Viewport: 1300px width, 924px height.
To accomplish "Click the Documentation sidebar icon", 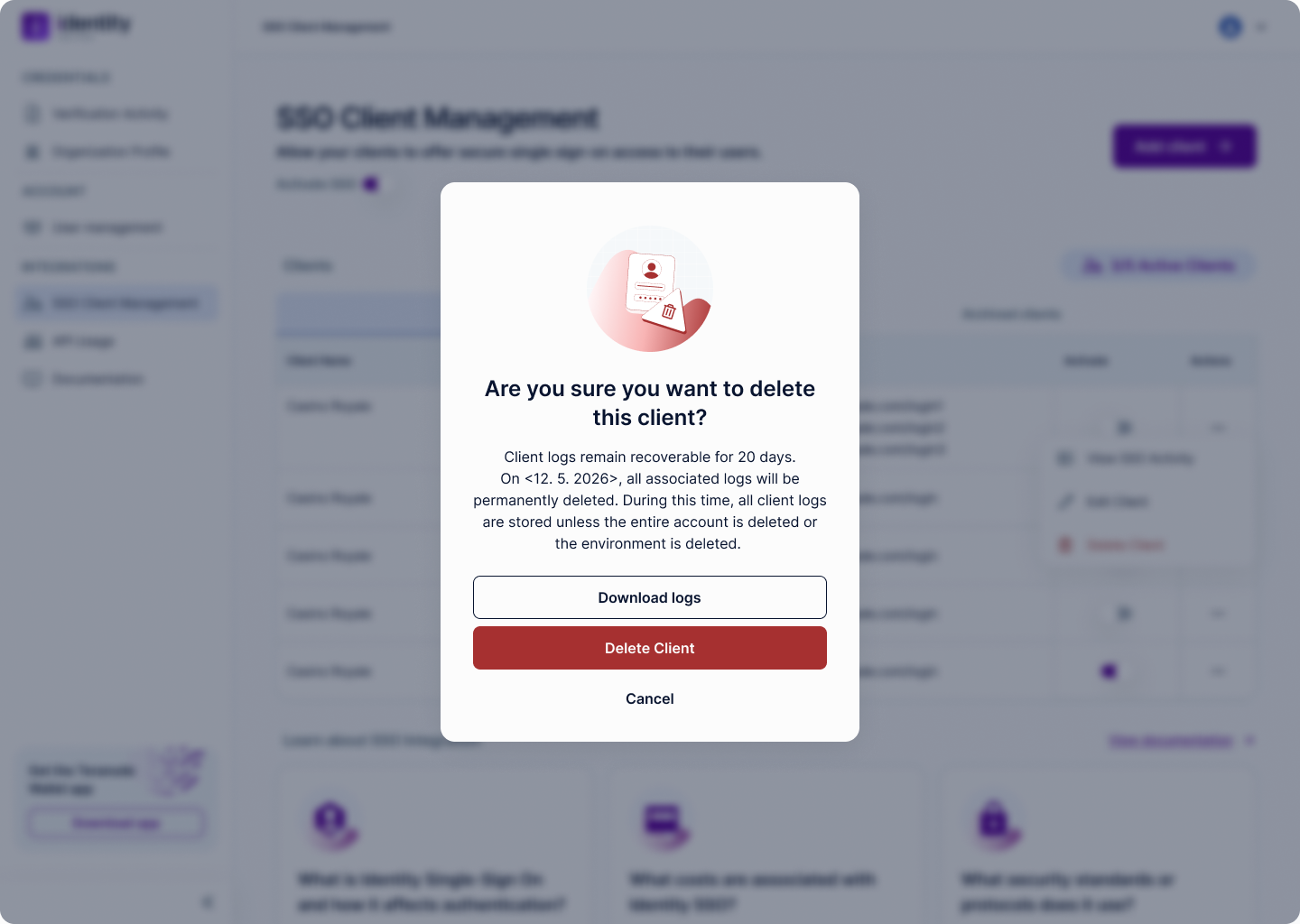I will tap(33, 379).
